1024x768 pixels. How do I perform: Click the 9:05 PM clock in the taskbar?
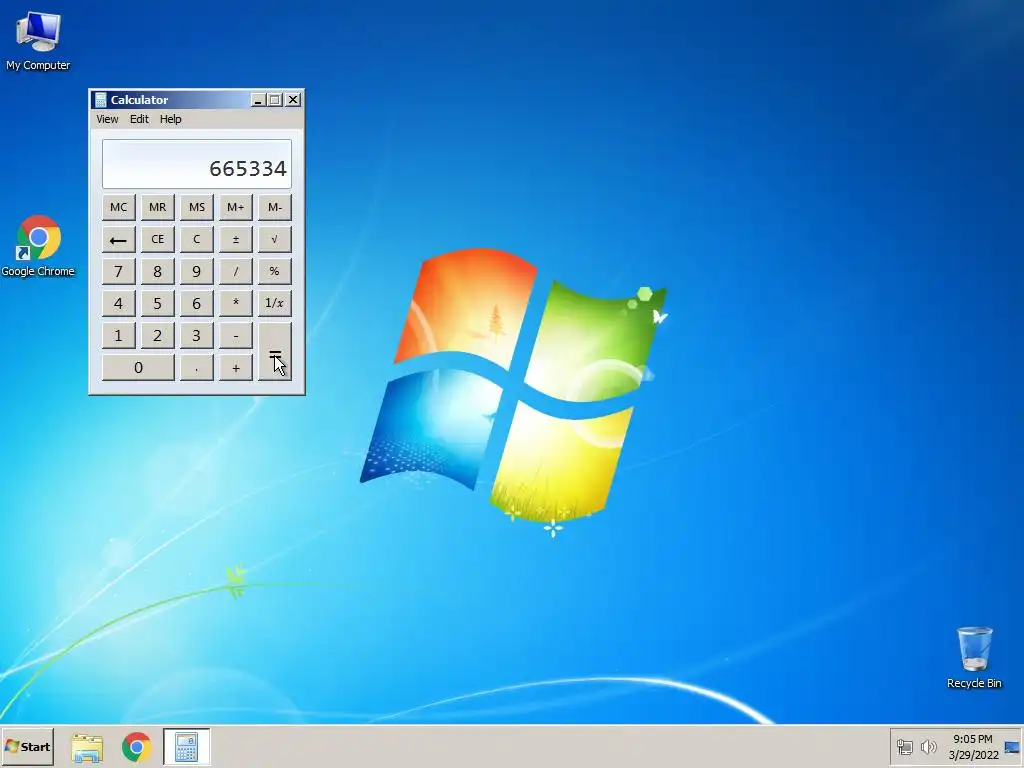(972, 739)
